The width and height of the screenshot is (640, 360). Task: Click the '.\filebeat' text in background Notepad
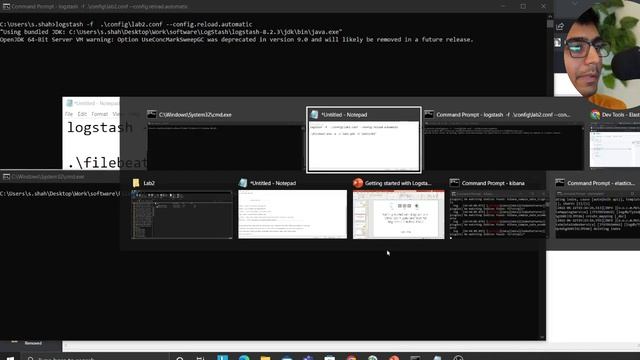click(107, 163)
